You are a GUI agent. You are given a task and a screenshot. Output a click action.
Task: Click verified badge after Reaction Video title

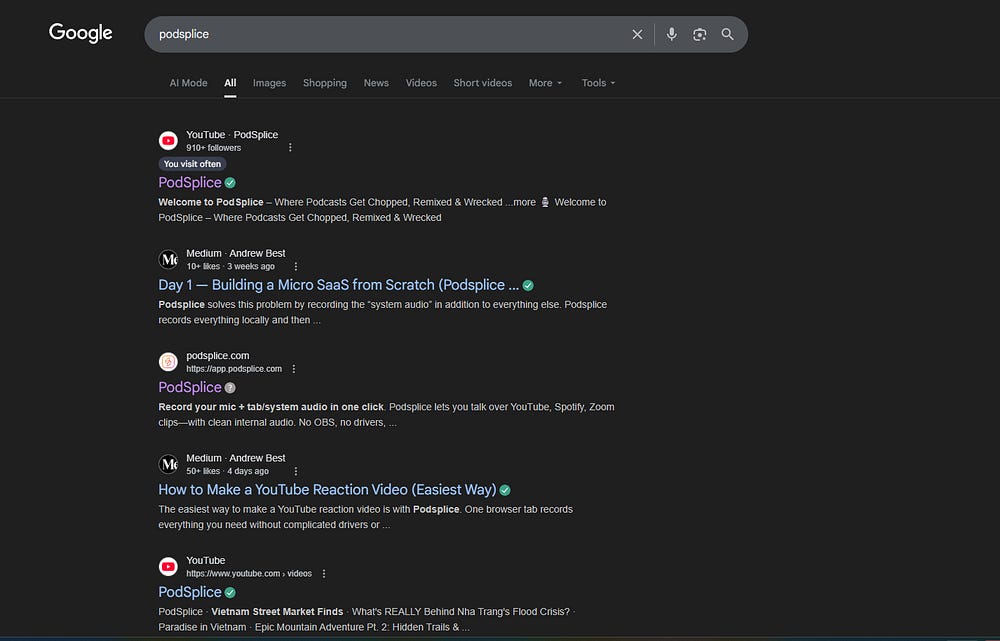click(x=505, y=490)
